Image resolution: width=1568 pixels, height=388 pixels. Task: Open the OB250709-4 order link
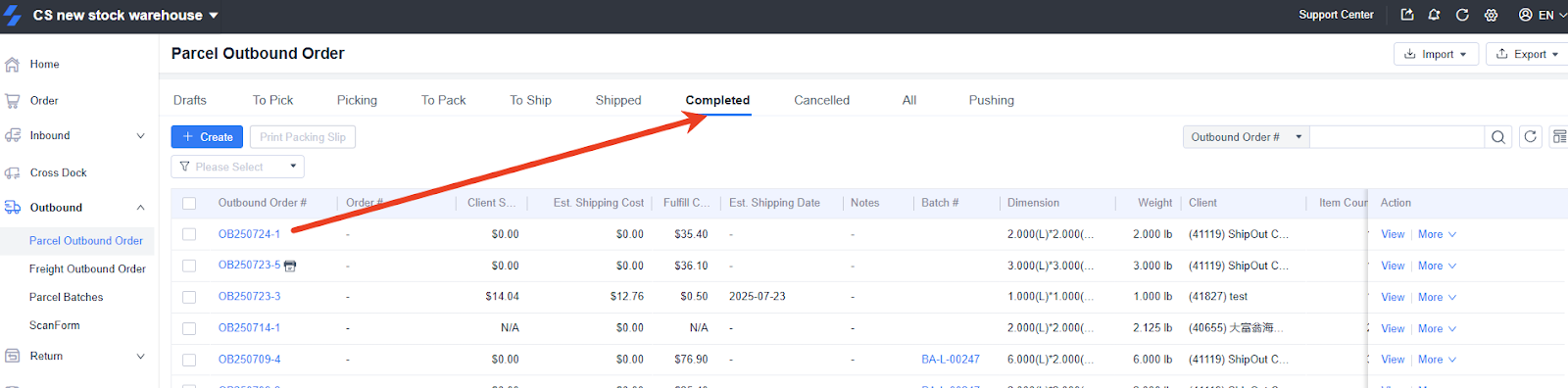click(249, 360)
